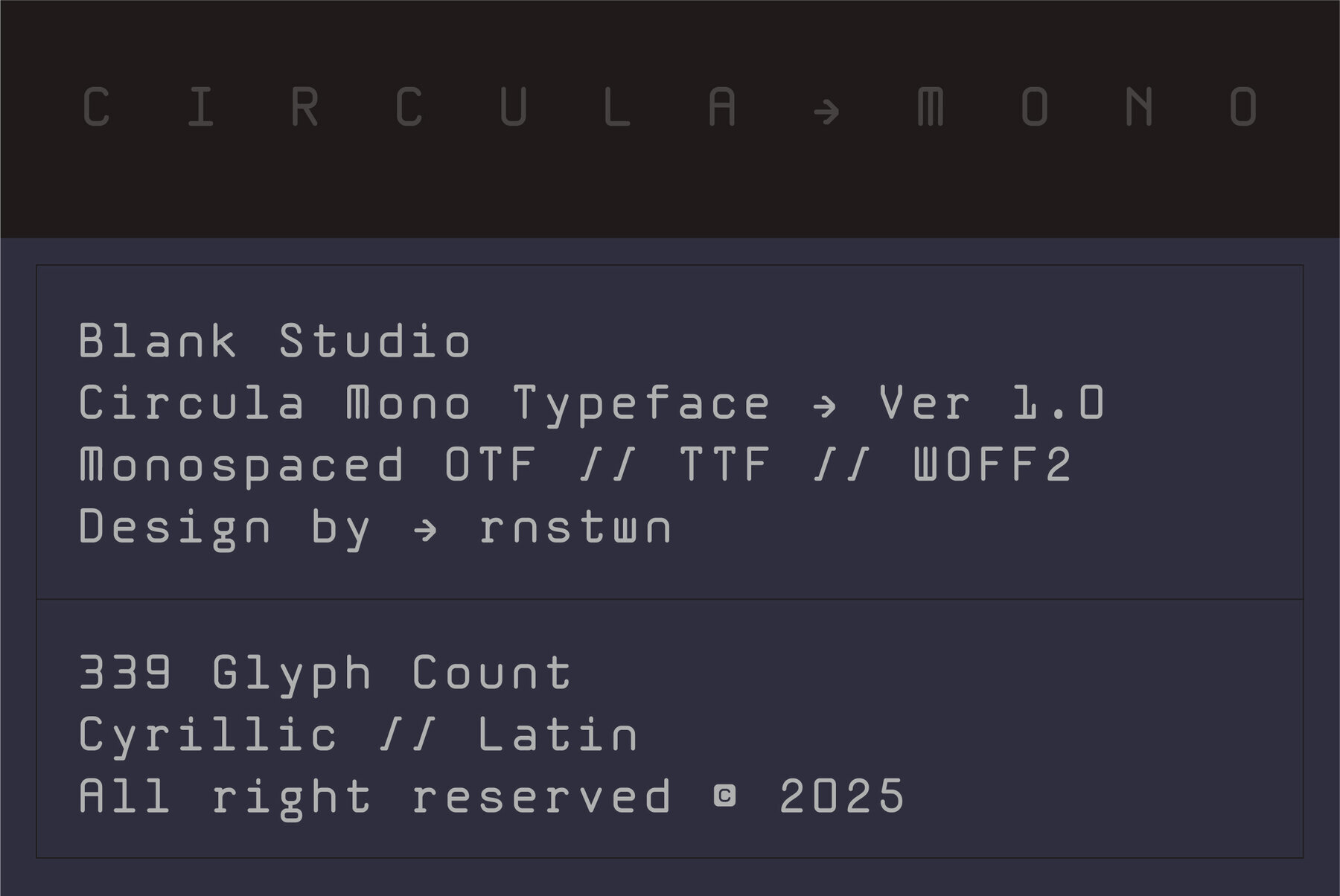Select the word MONO in the header
This screenshot has width=1340, height=896.
pos(1086,107)
